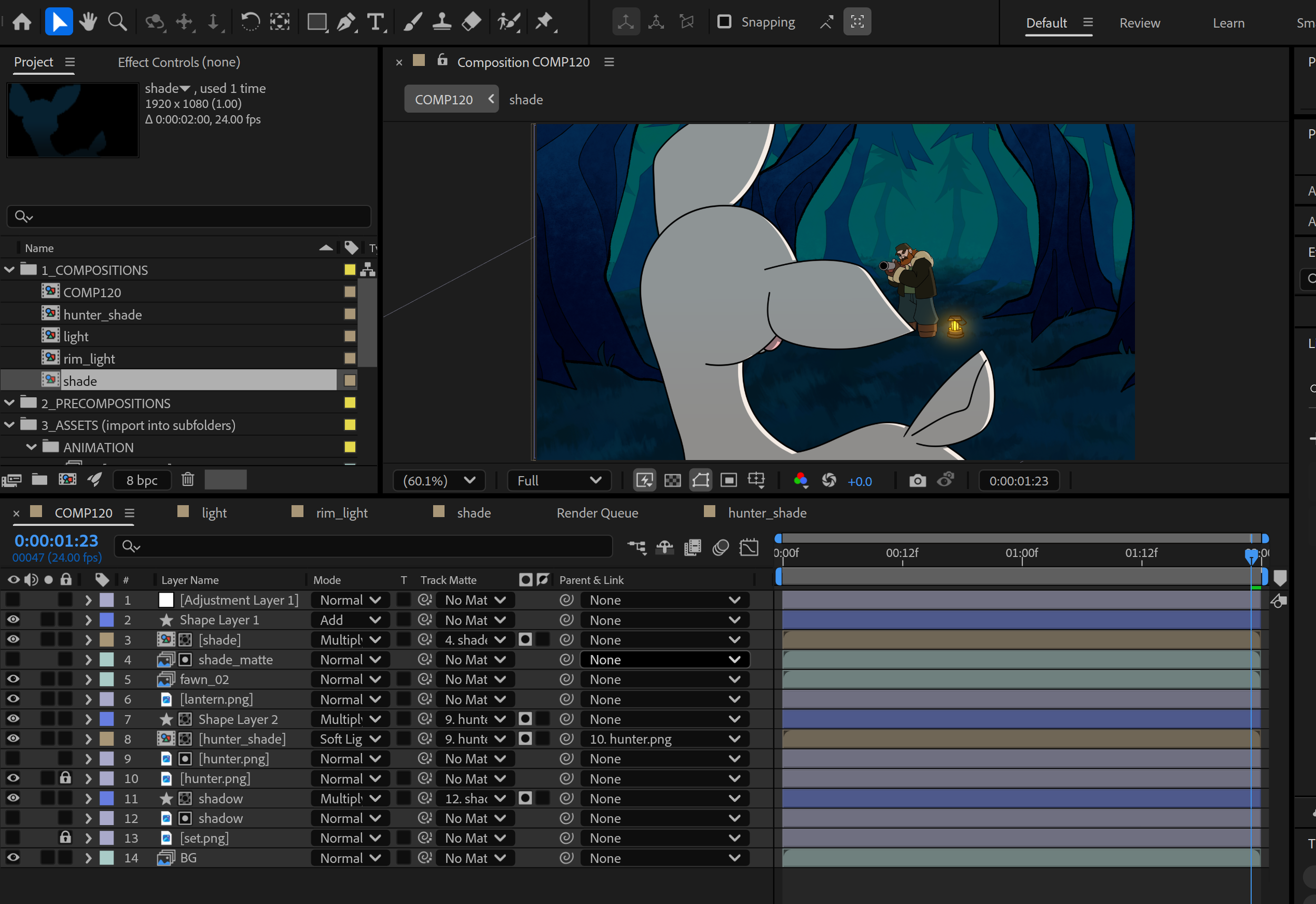Collapse the 1_COMPOSITIONS folder
The width and height of the screenshot is (1316, 904).
(x=9, y=269)
